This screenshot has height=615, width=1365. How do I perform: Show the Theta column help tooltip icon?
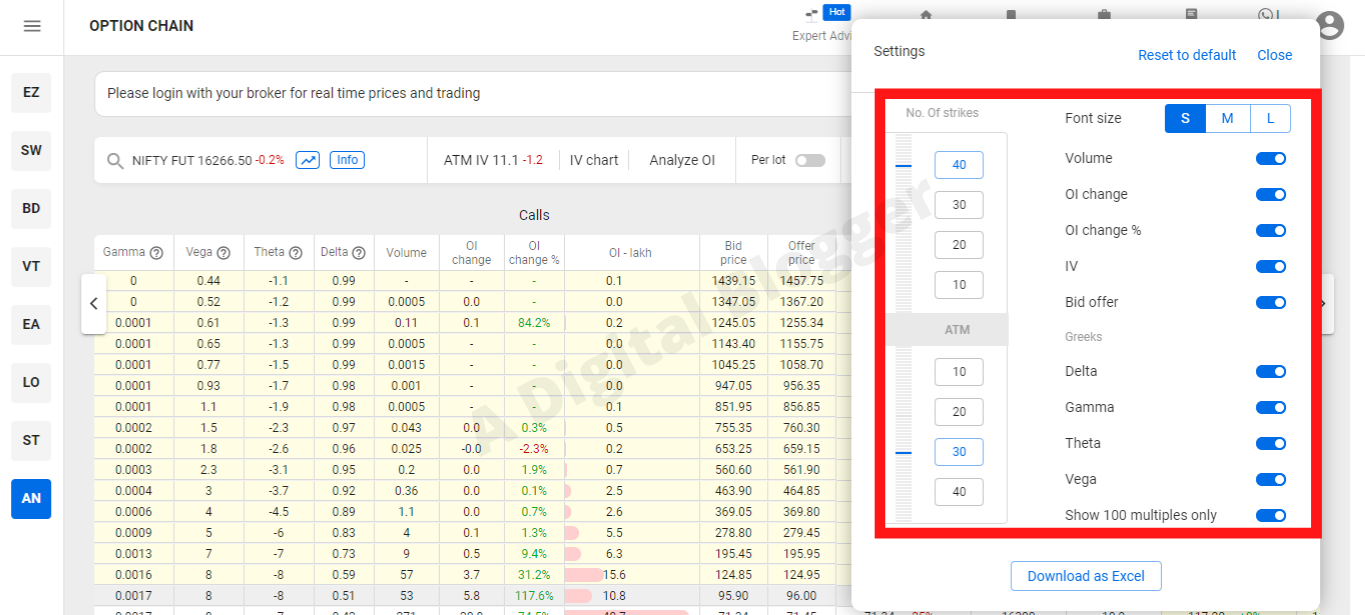[296, 253]
